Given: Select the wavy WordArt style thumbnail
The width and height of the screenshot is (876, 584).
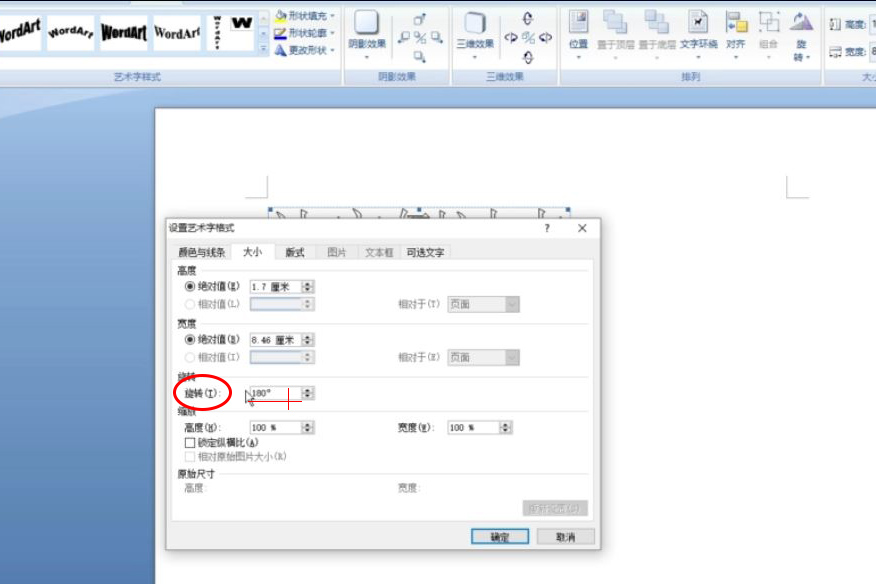Looking at the screenshot, I should 70,32.
